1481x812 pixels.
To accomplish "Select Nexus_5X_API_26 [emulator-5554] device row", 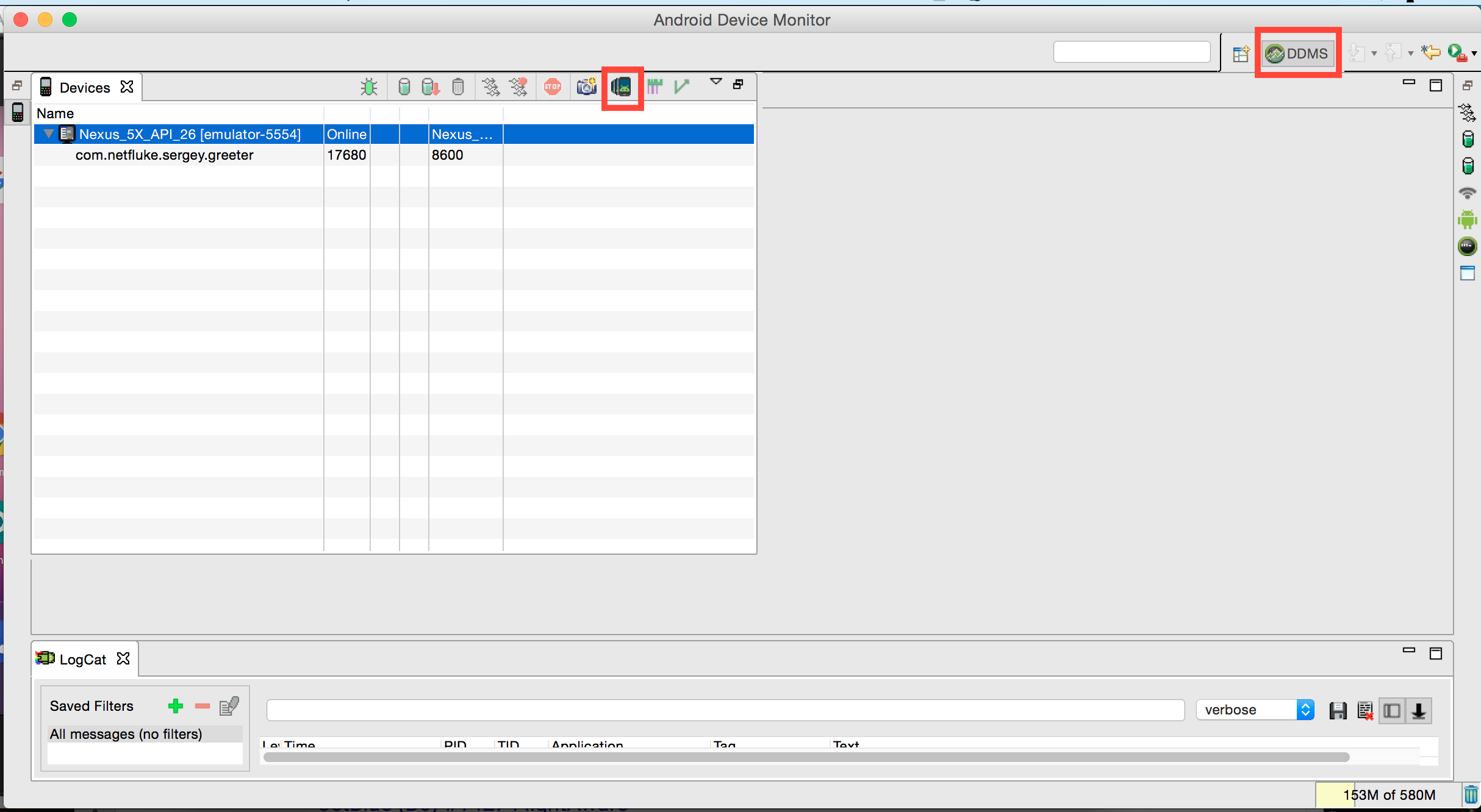I will pyautogui.click(x=393, y=134).
